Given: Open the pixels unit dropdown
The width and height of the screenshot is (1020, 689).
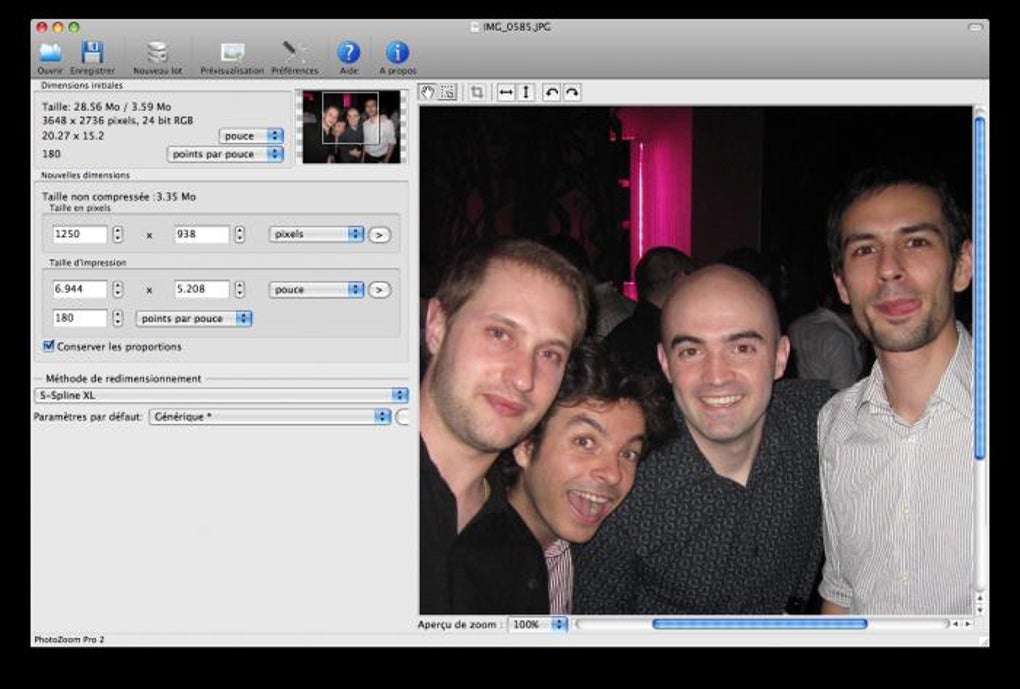Looking at the screenshot, I should coord(316,234).
